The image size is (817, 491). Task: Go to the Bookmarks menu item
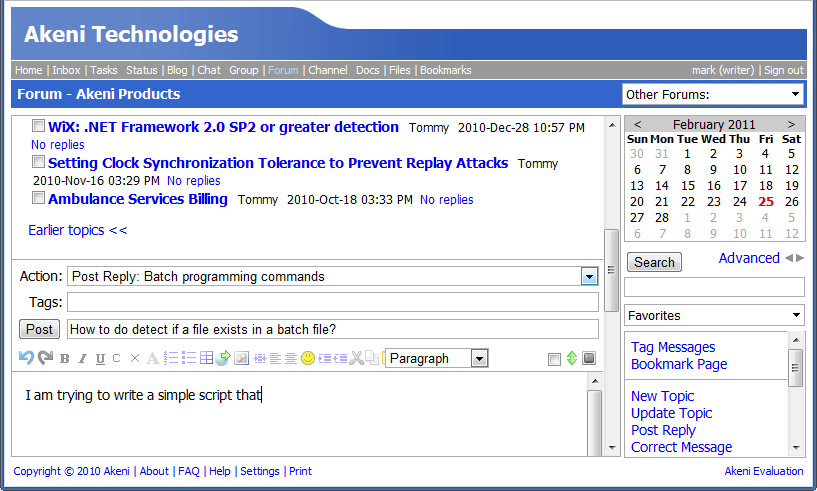click(445, 70)
